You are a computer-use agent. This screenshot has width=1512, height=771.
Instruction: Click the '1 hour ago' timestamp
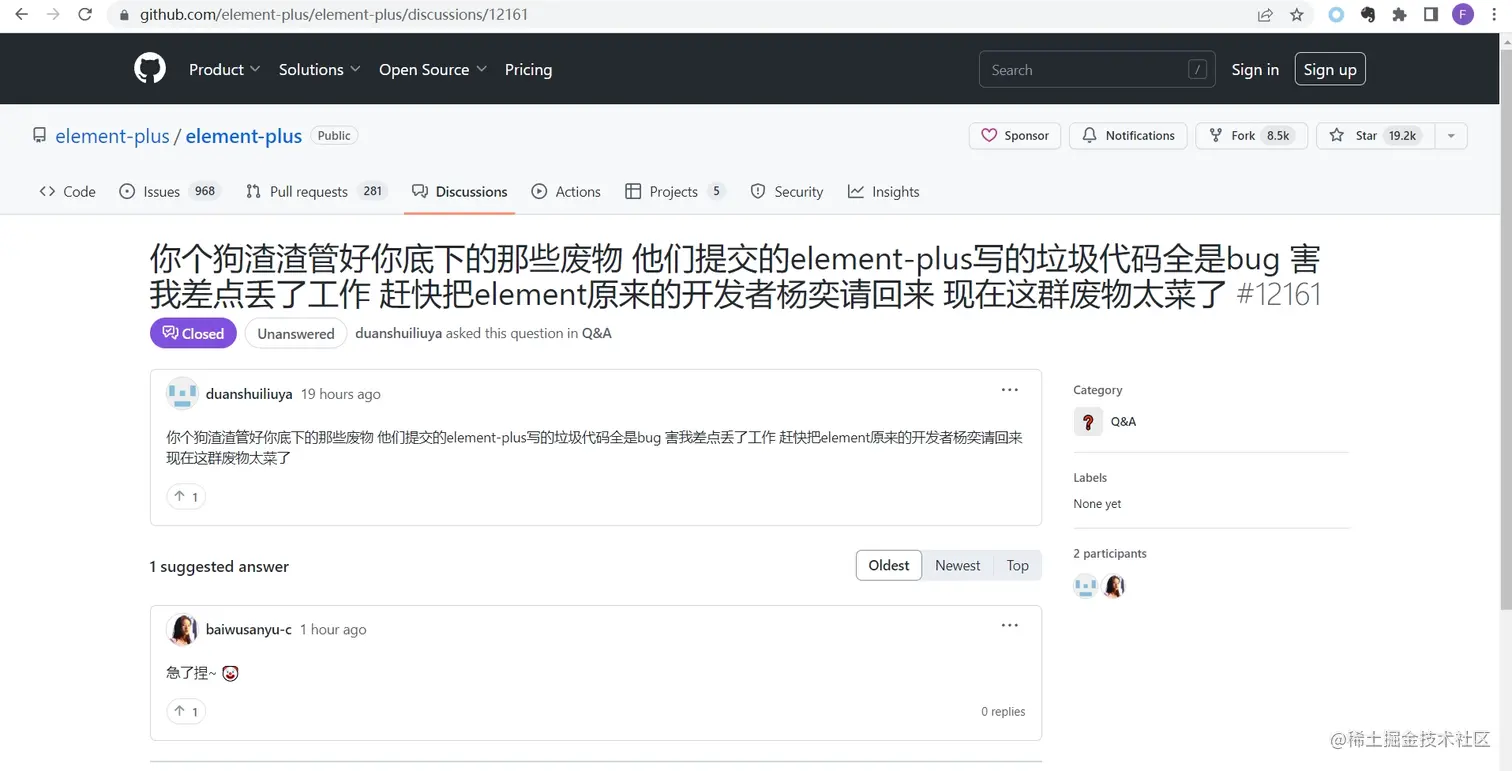[333, 630]
